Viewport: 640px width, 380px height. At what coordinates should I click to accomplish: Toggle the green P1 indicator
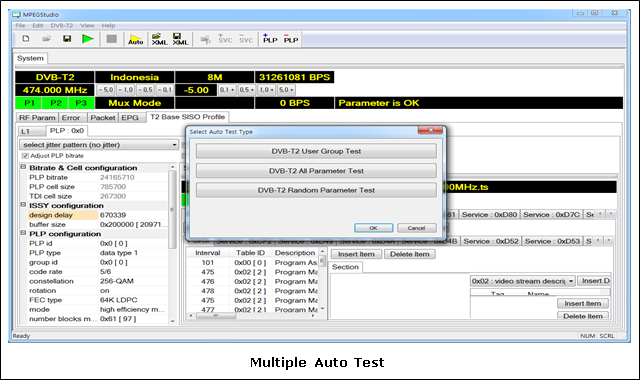coord(29,103)
